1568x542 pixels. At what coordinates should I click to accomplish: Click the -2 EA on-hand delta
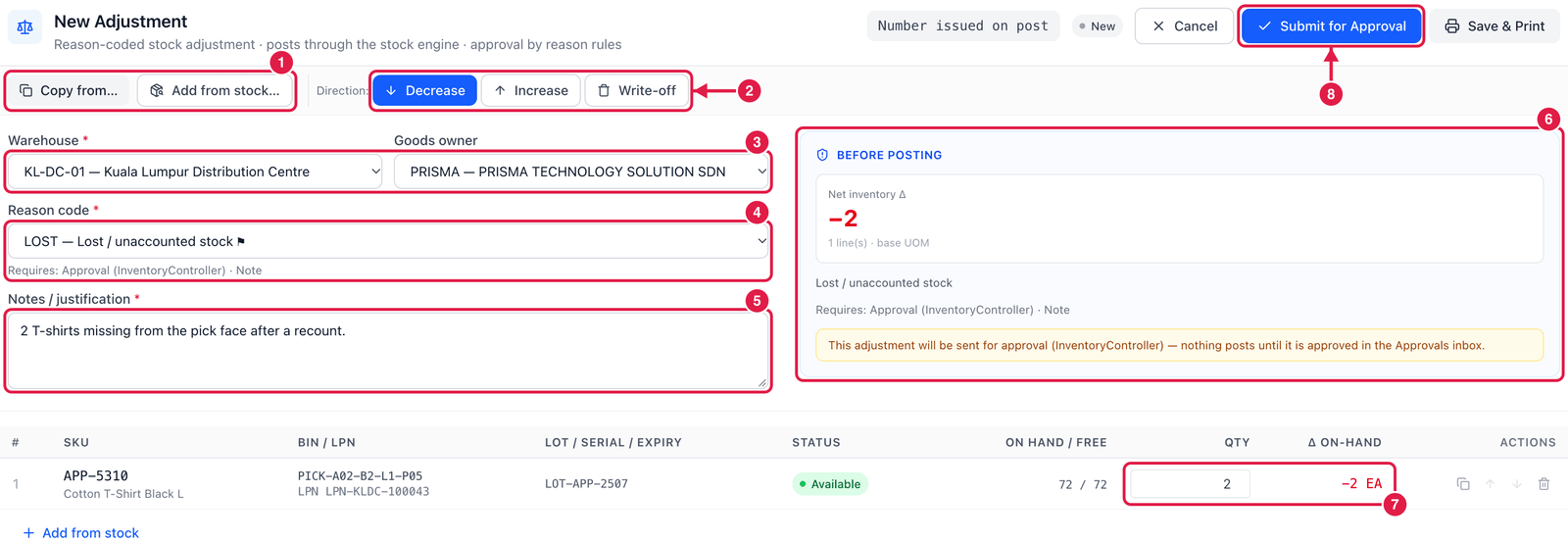1361,484
